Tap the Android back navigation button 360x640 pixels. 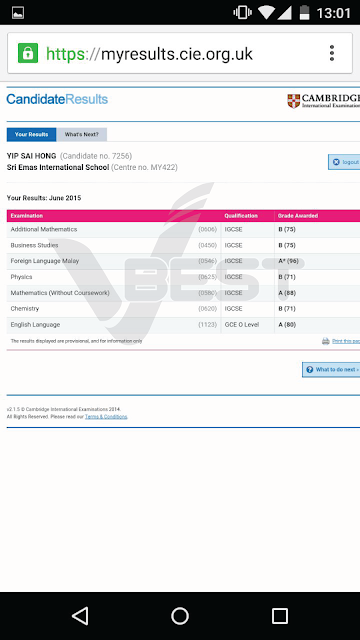(x=80, y=616)
